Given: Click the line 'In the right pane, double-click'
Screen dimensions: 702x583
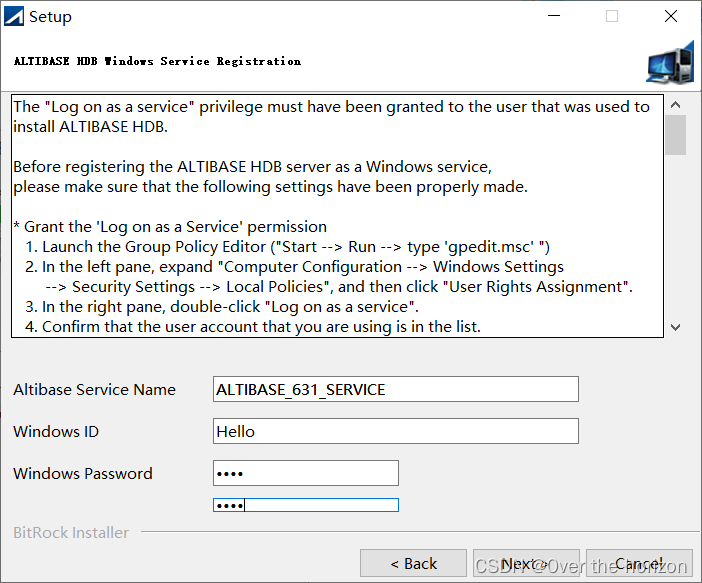Looking at the screenshot, I should 222,307.
